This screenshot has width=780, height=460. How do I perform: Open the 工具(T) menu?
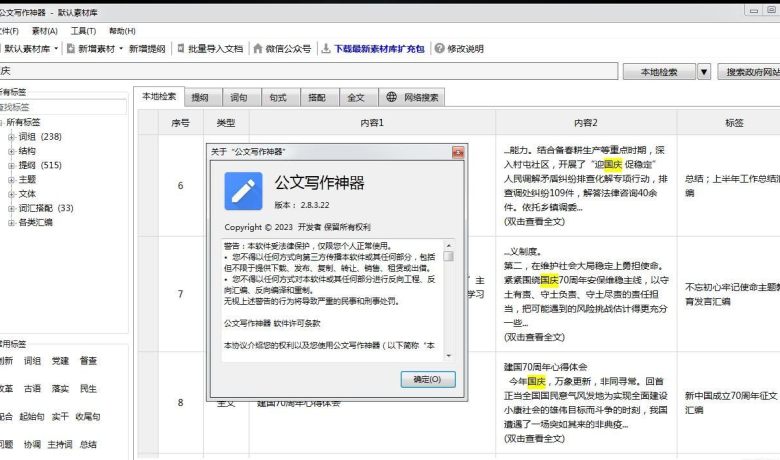coord(83,31)
